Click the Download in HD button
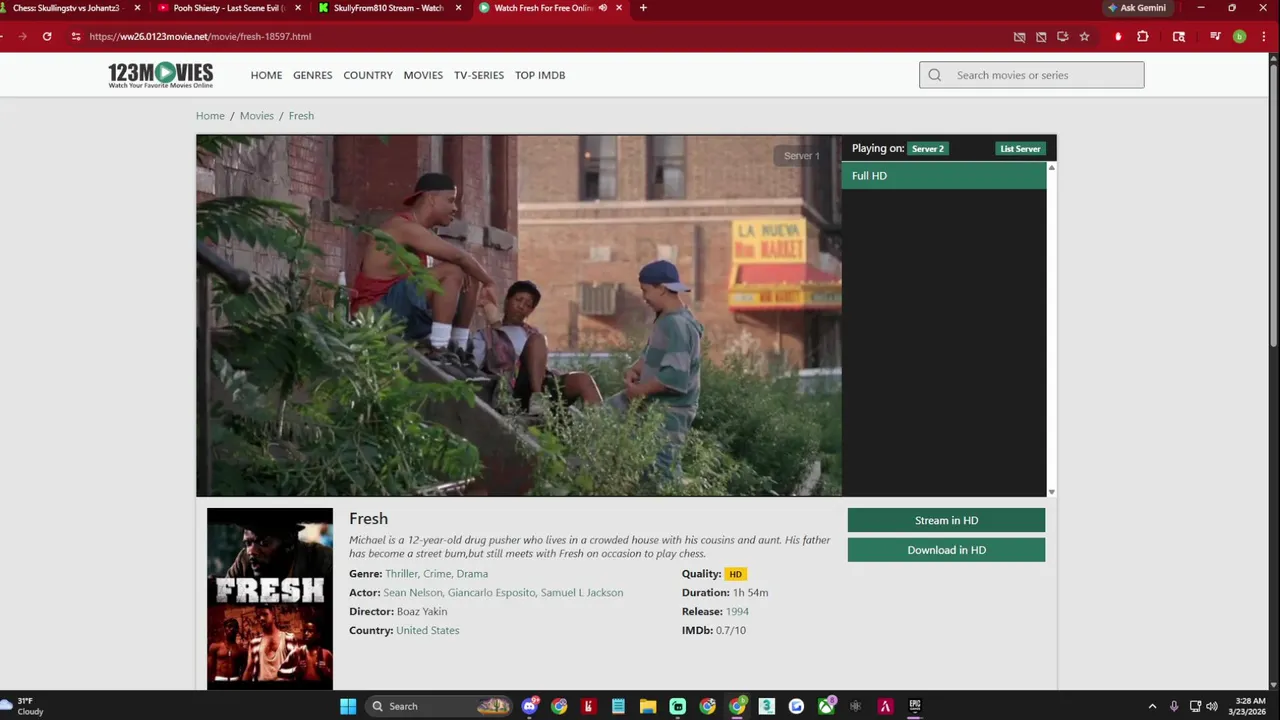1280x720 pixels. (946, 550)
